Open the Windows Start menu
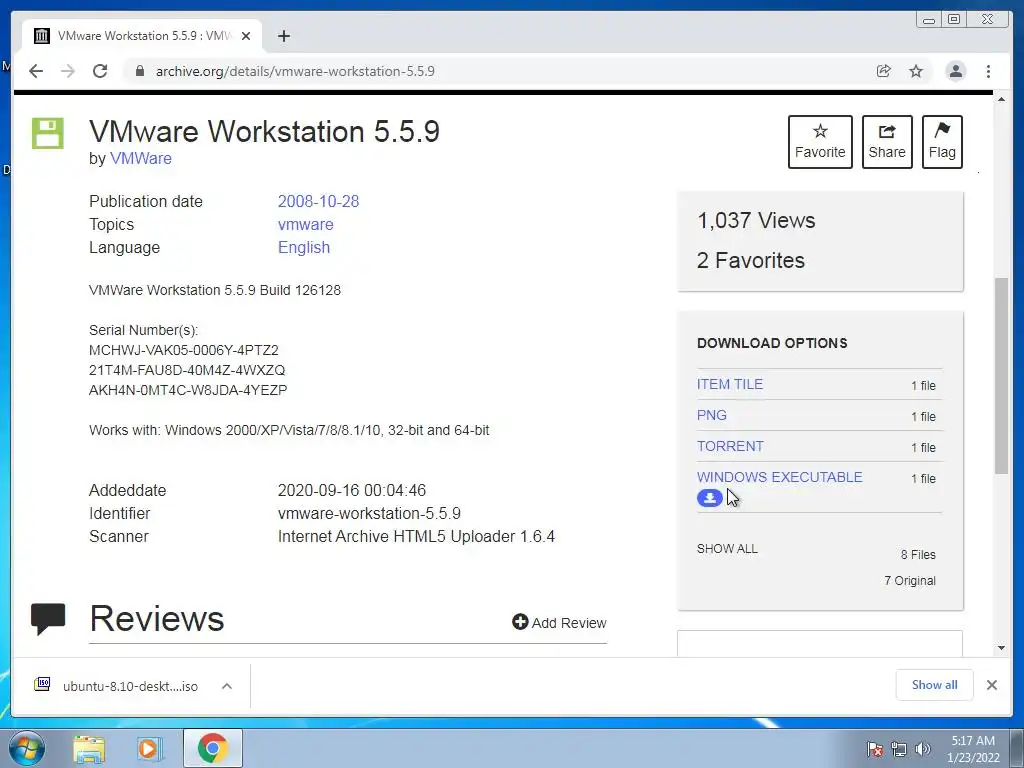 point(27,748)
